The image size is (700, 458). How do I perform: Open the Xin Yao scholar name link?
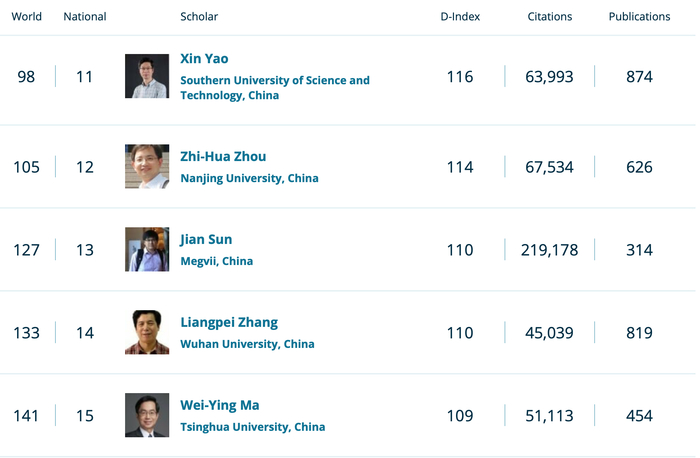tap(204, 59)
